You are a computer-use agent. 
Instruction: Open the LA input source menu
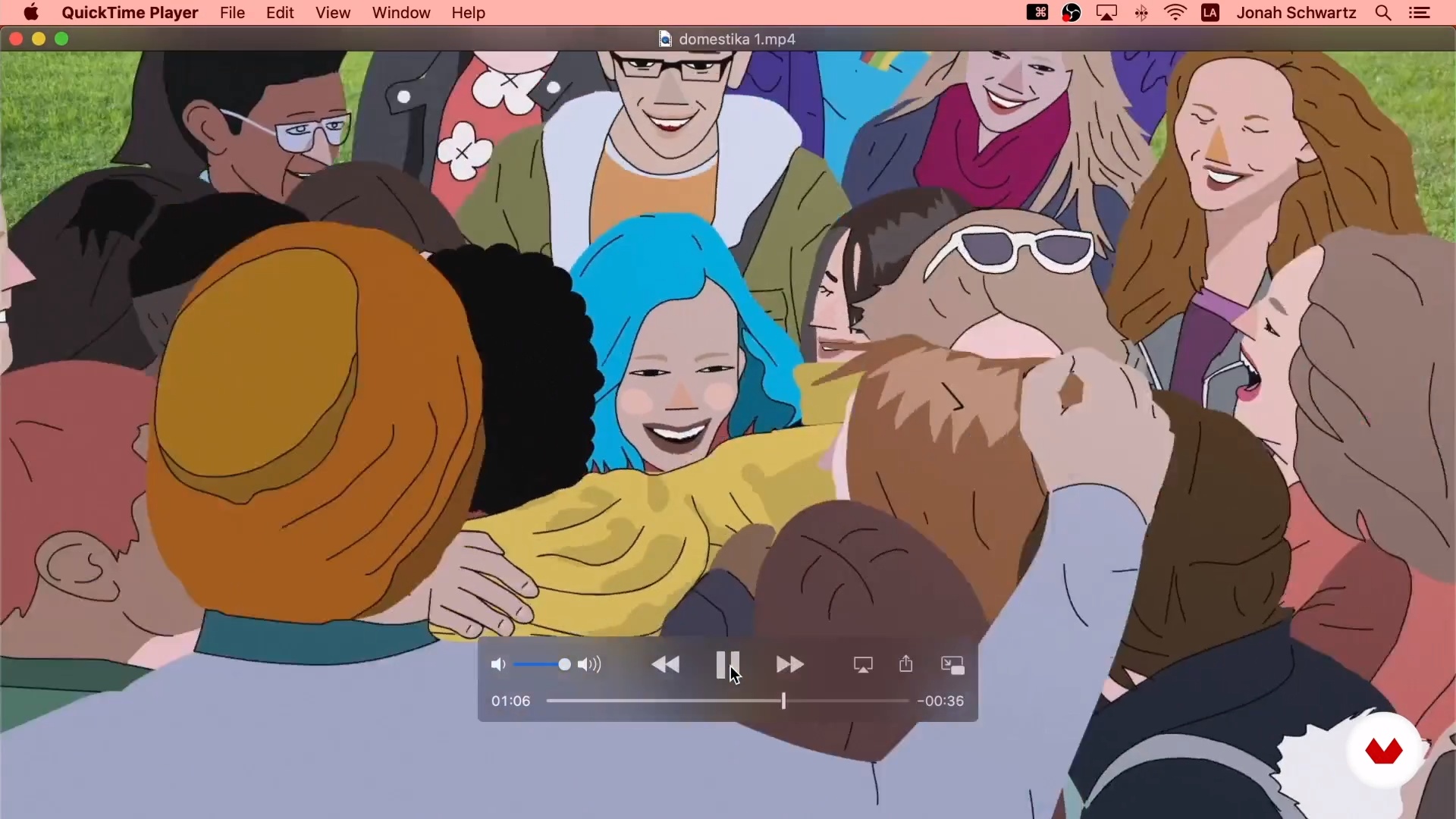coord(1210,13)
